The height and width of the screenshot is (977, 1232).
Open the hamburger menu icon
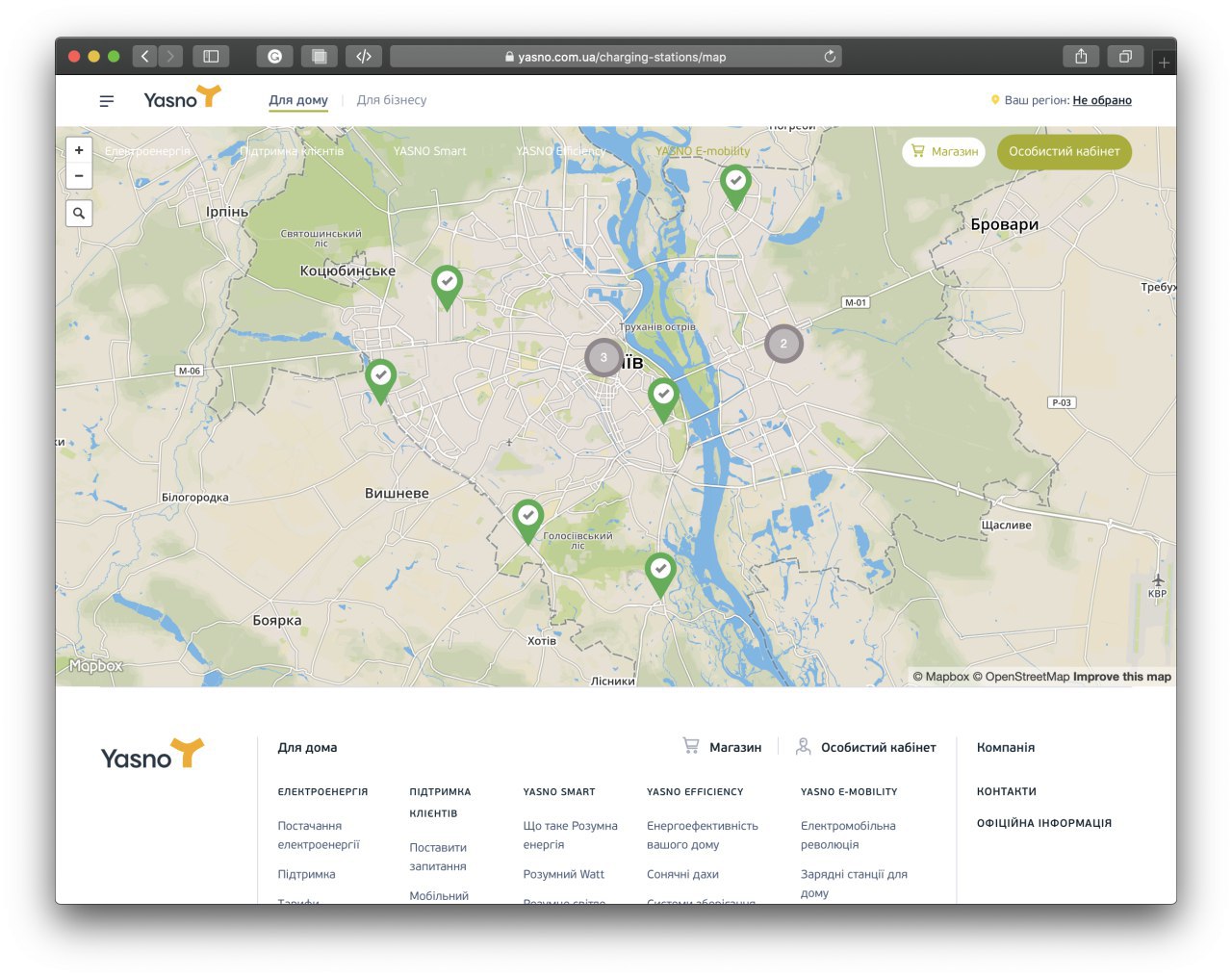pyautogui.click(x=107, y=100)
